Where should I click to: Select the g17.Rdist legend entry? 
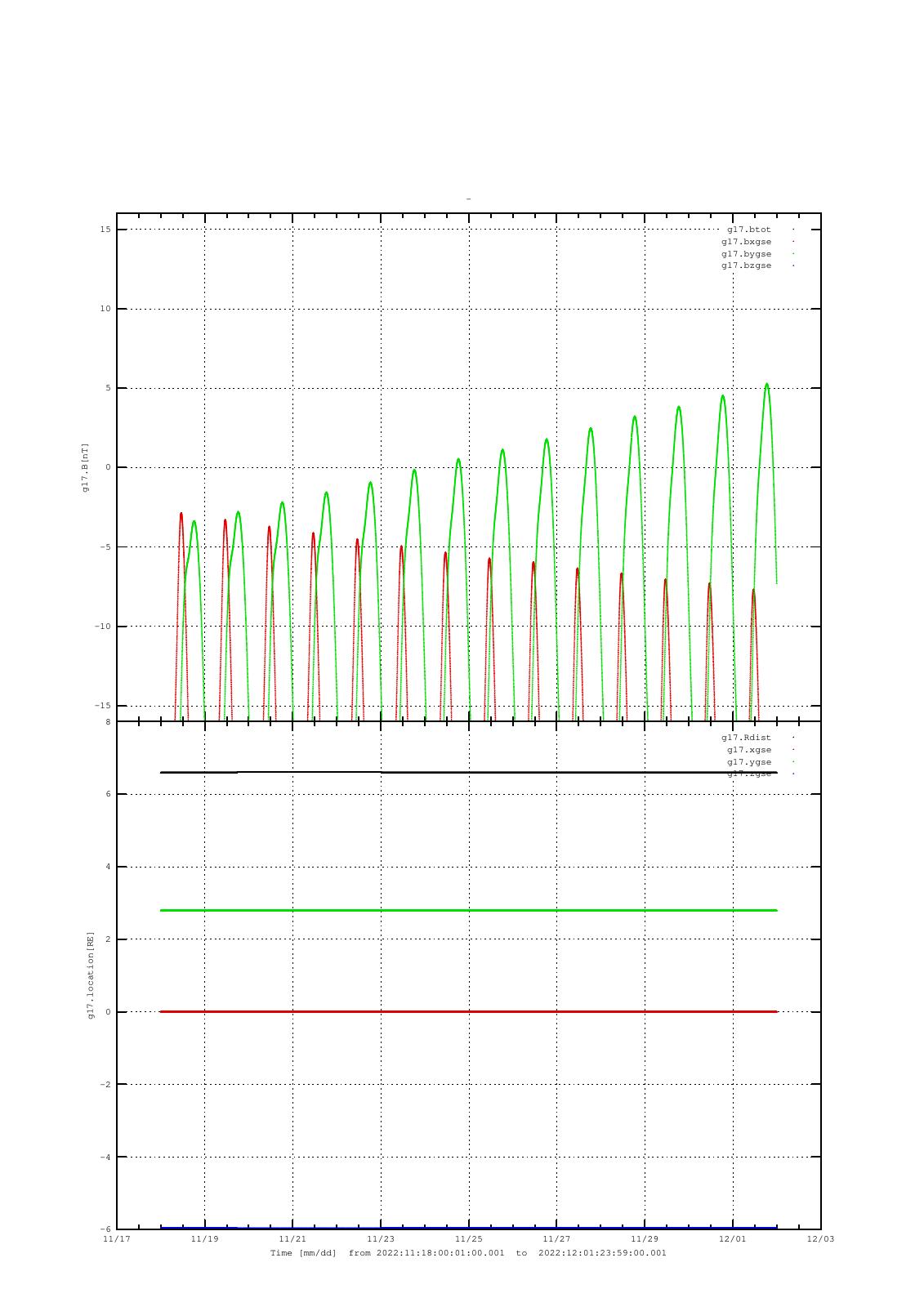tap(746, 738)
